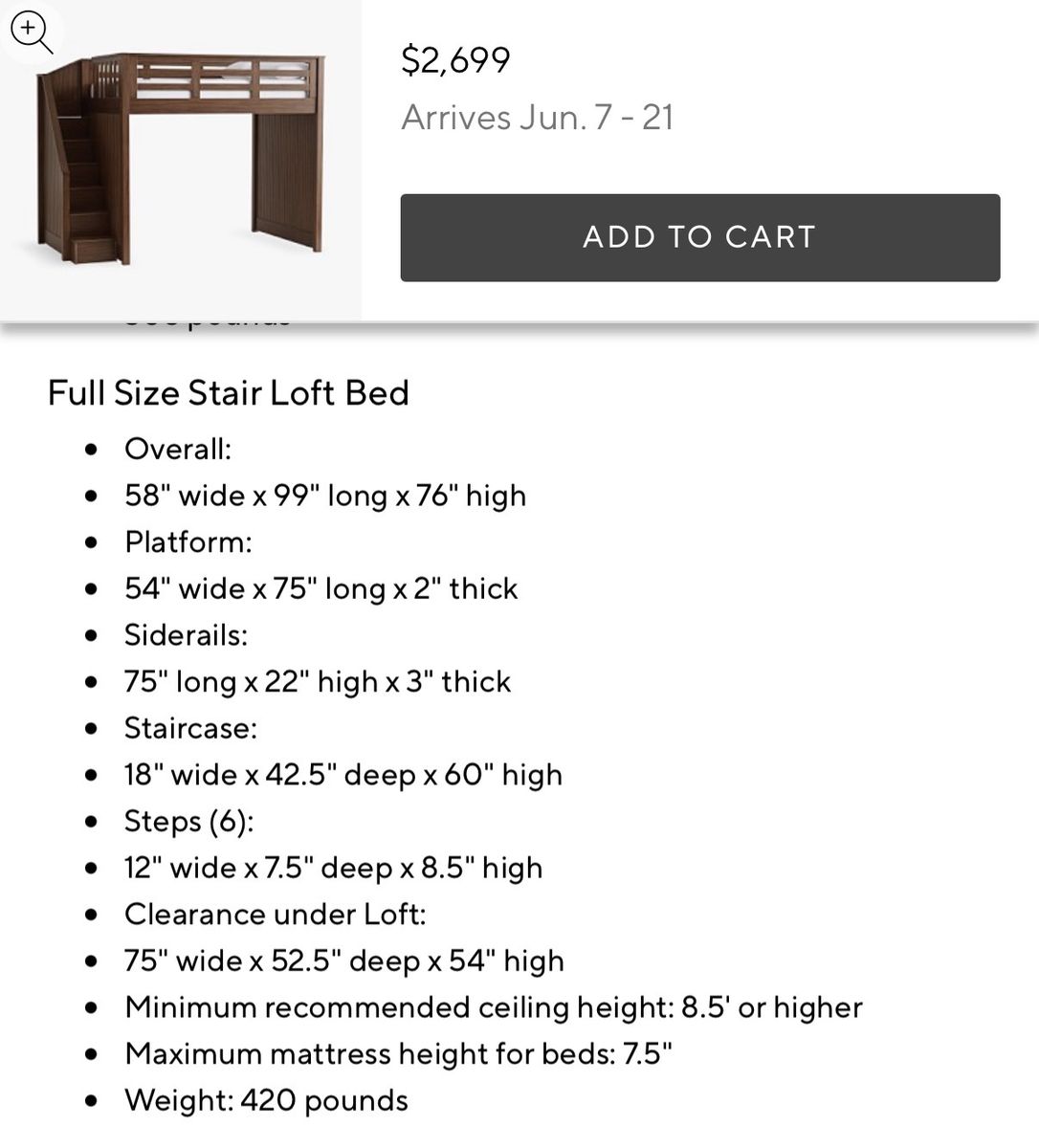Select the Overall: list item

pyautogui.click(x=179, y=449)
